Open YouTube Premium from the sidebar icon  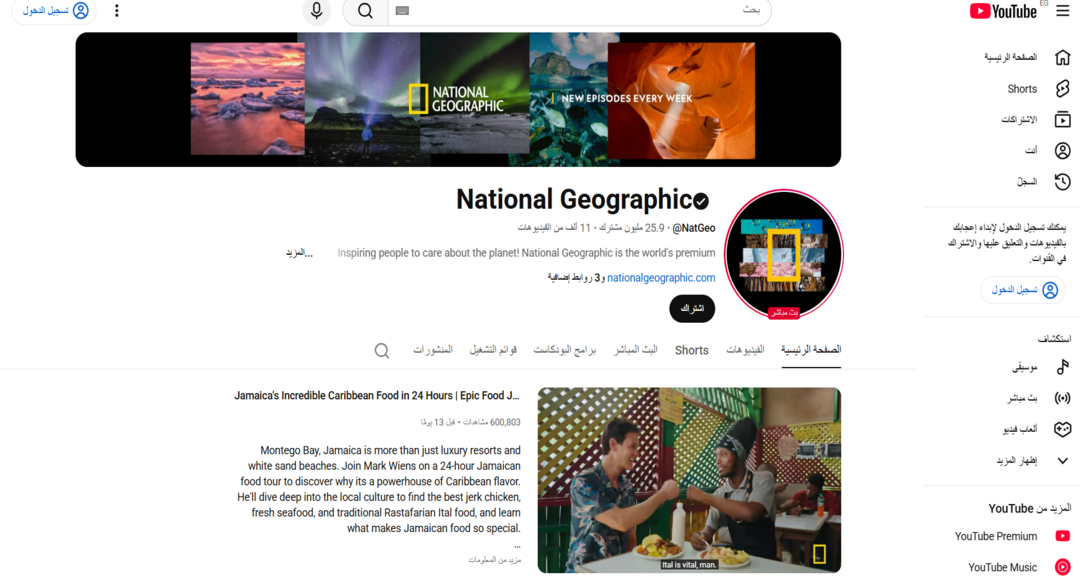(x=1062, y=536)
